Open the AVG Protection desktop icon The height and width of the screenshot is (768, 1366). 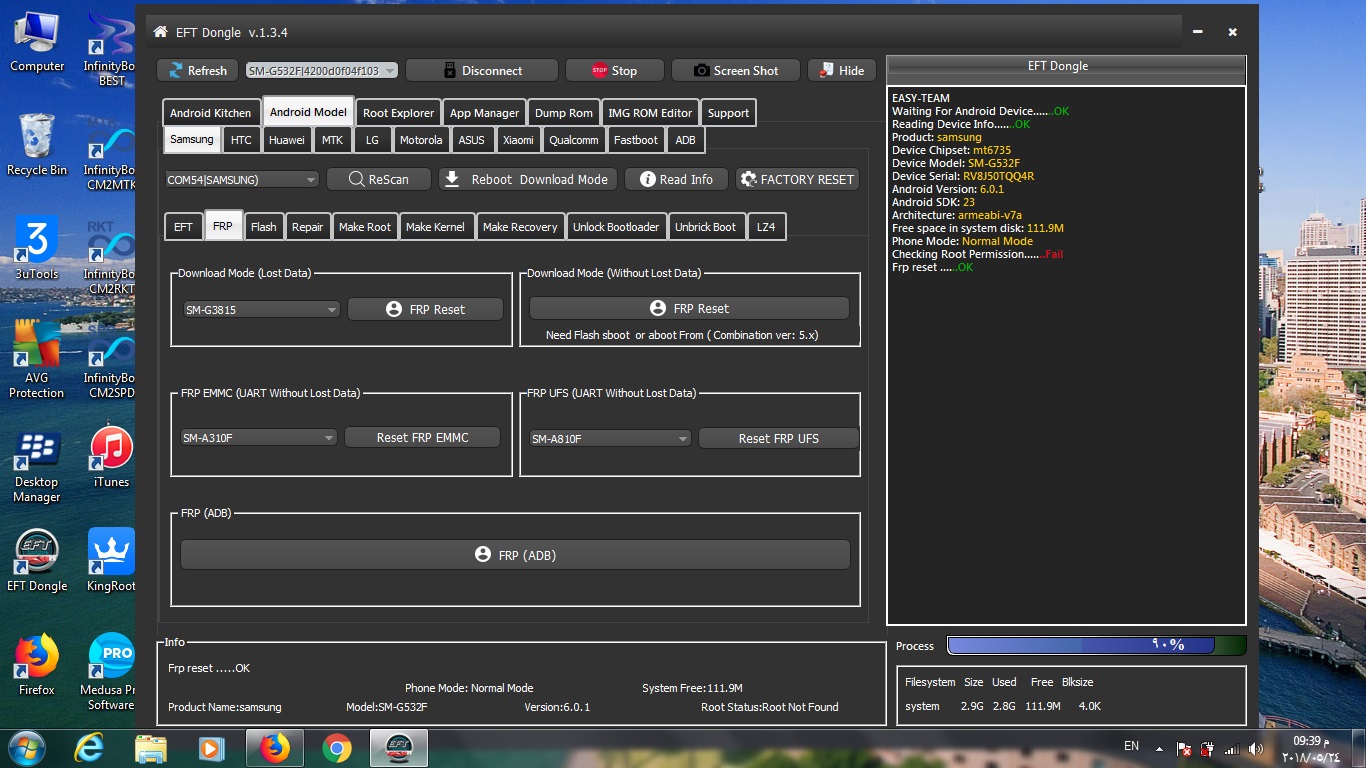click(x=37, y=359)
